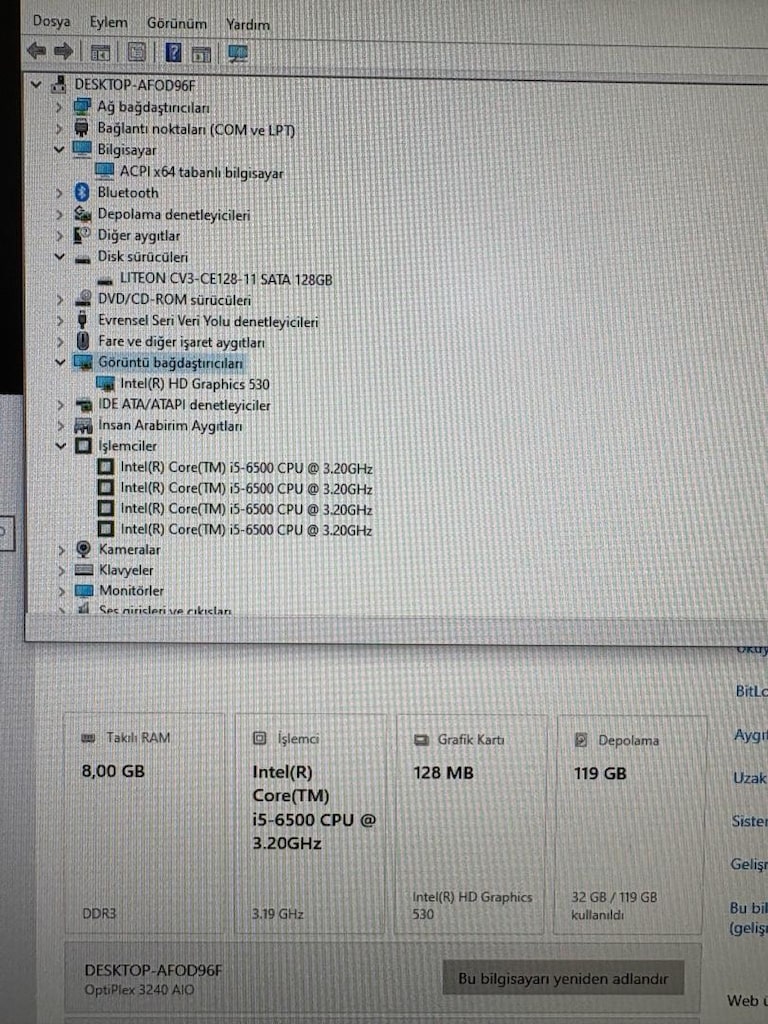Viewport: 768px width, 1024px height.
Task: Expand Bağlantı noktaları (COM ve LPT)
Action: 59,129
